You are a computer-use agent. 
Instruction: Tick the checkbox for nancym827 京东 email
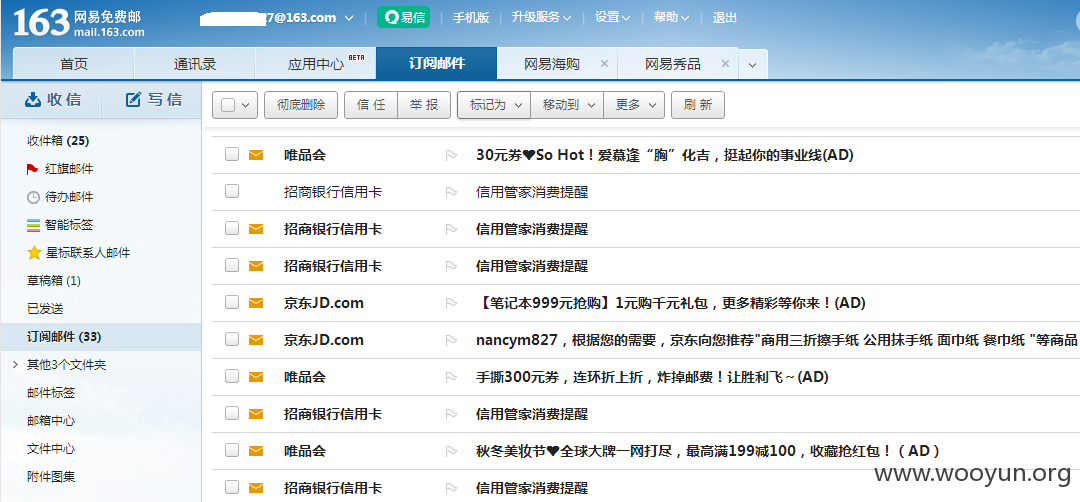pyautogui.click(x=232, y=339)
